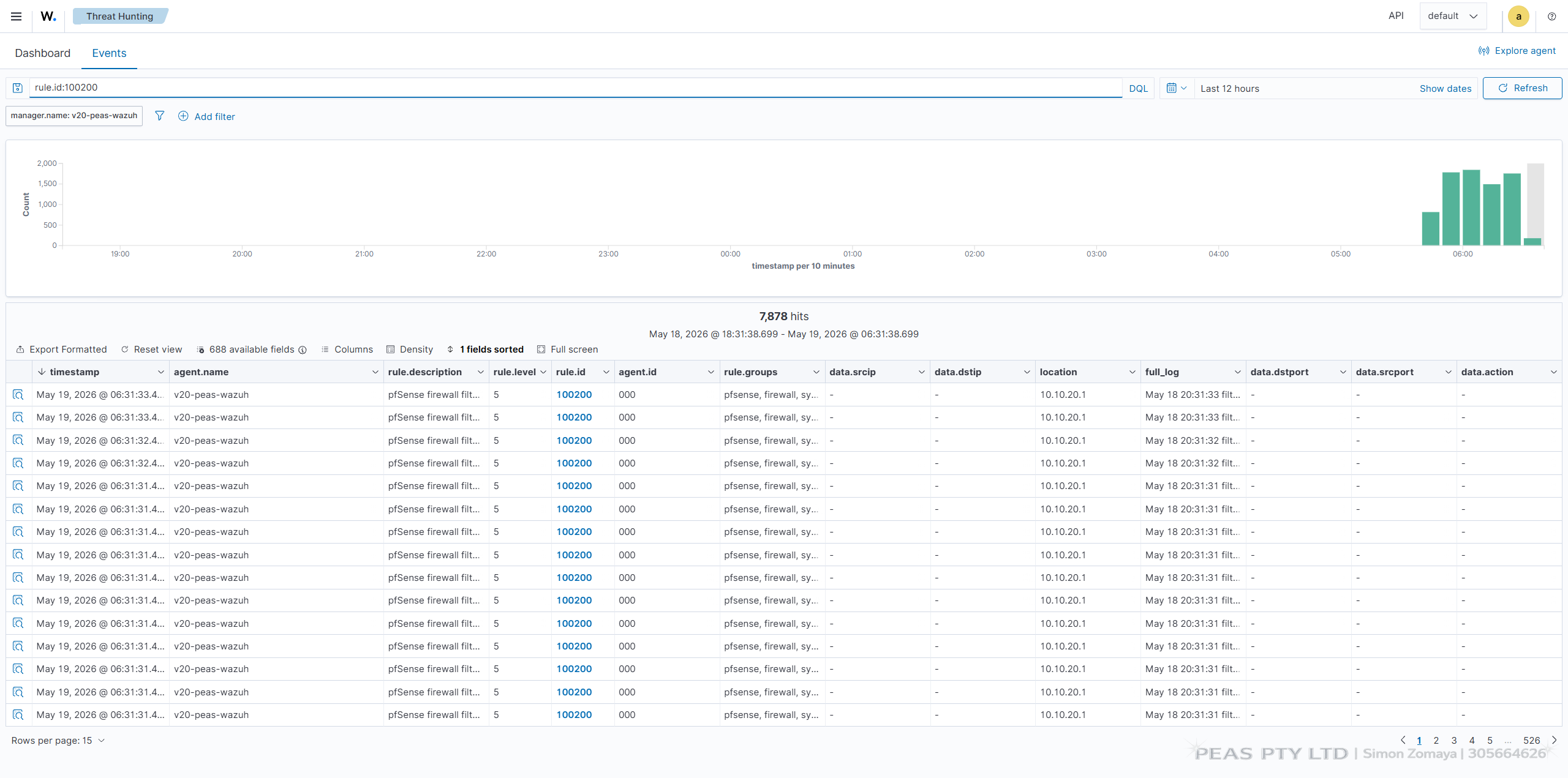Open the rule.id column header menu
The height and width of the screenshot is (778, 1568).
click(x=606, y=372)
